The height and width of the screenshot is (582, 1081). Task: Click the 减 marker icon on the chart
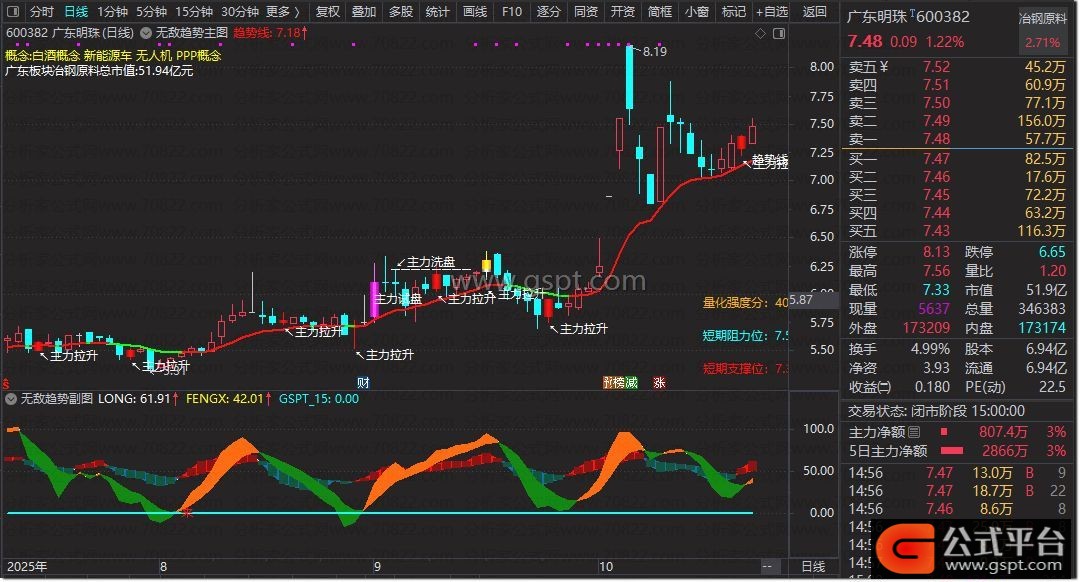pyautogui.click(x=632, y=382)
